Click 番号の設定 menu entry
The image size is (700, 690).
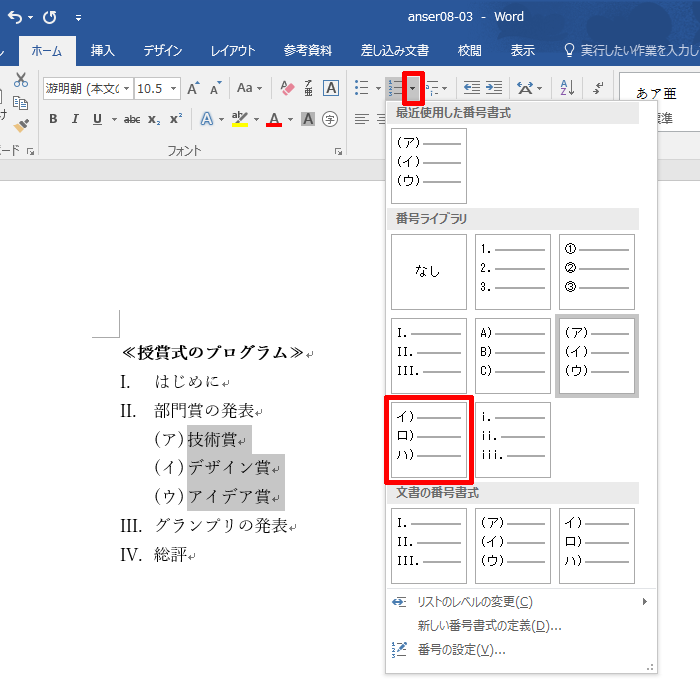(x=521, y=650)
